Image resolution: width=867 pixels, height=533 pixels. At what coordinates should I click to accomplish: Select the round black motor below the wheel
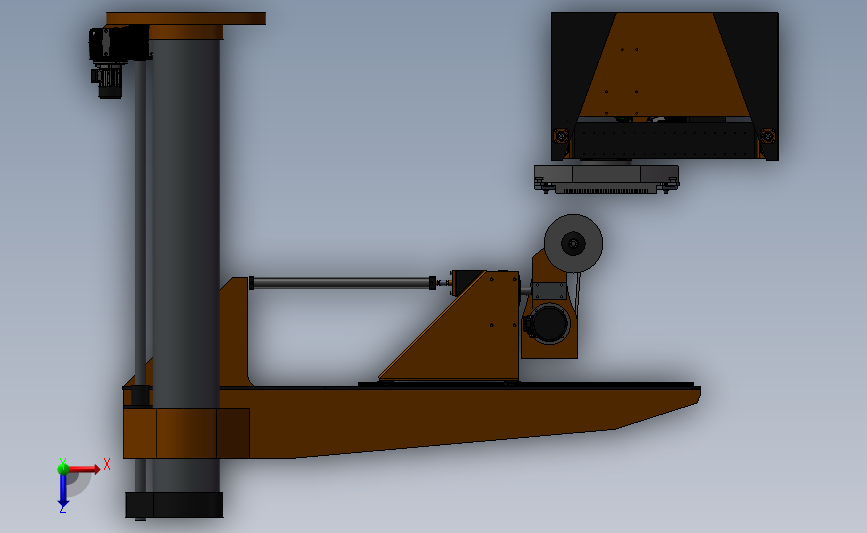tap(548, 323)
